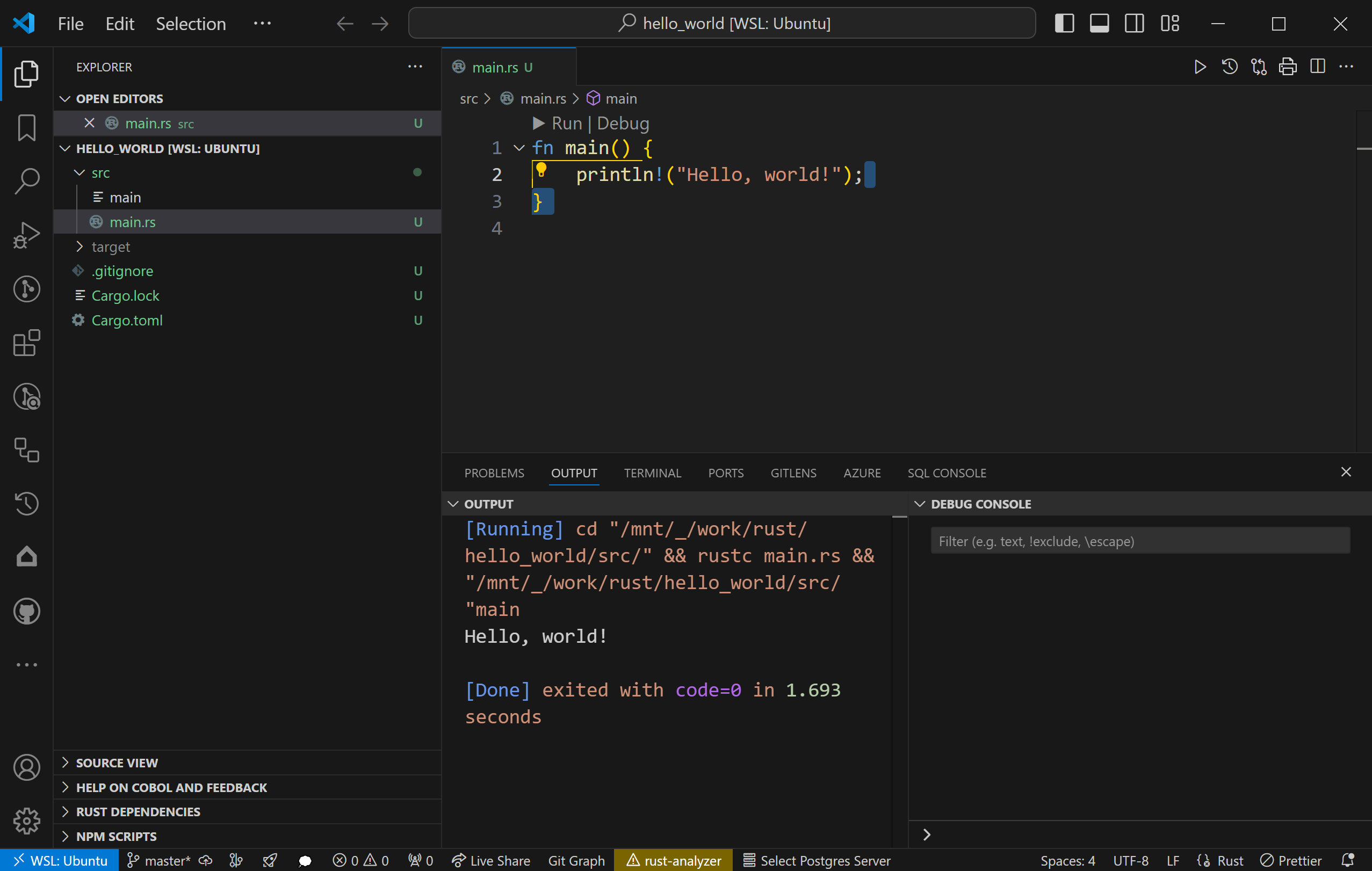Screen dimensions: 1372x871
Task: Open the Bookmarks view icon
Action: [x=26, y=128]
